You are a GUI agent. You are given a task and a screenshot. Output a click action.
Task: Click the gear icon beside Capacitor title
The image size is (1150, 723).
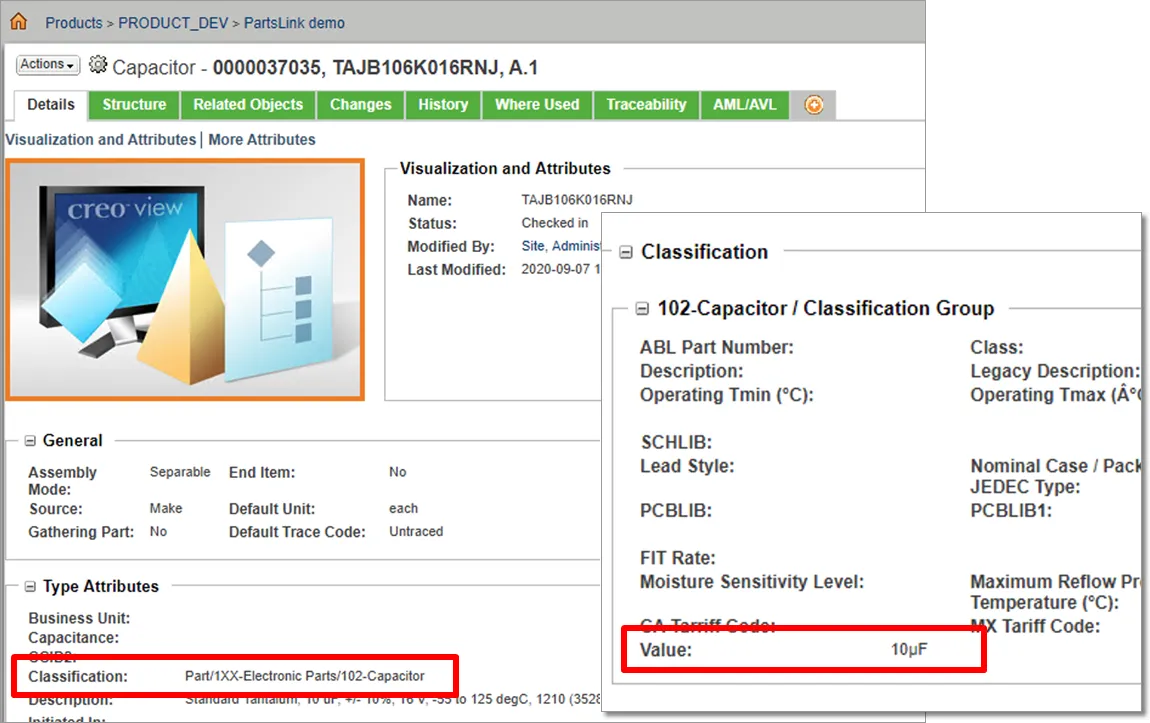point(98,65)
